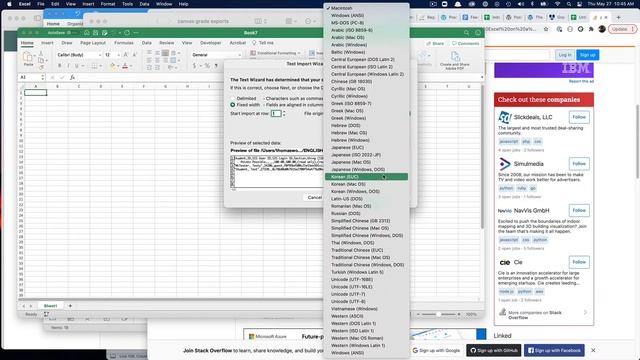Click the Start import row stepper
This screenshot has height=360, width=640.
tap(284, 113)
